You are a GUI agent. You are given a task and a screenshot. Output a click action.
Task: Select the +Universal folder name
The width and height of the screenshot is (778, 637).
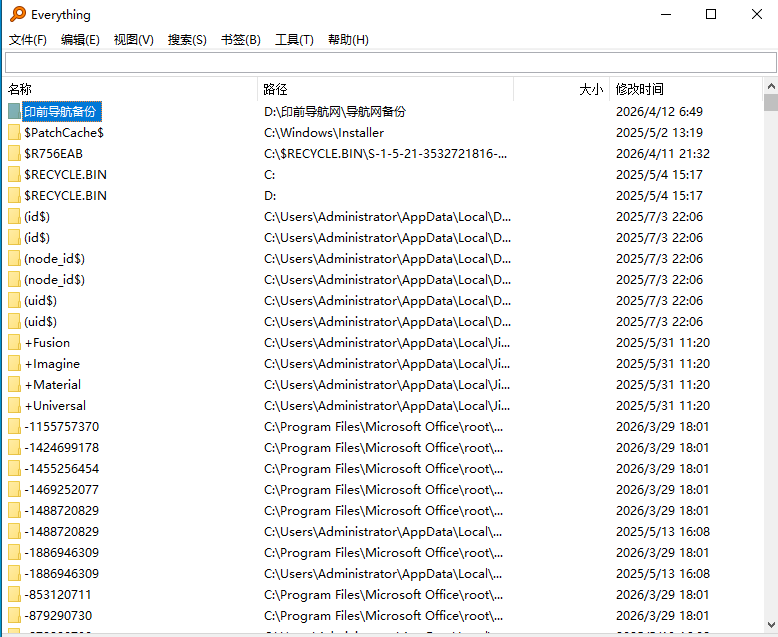click(55, 406)
